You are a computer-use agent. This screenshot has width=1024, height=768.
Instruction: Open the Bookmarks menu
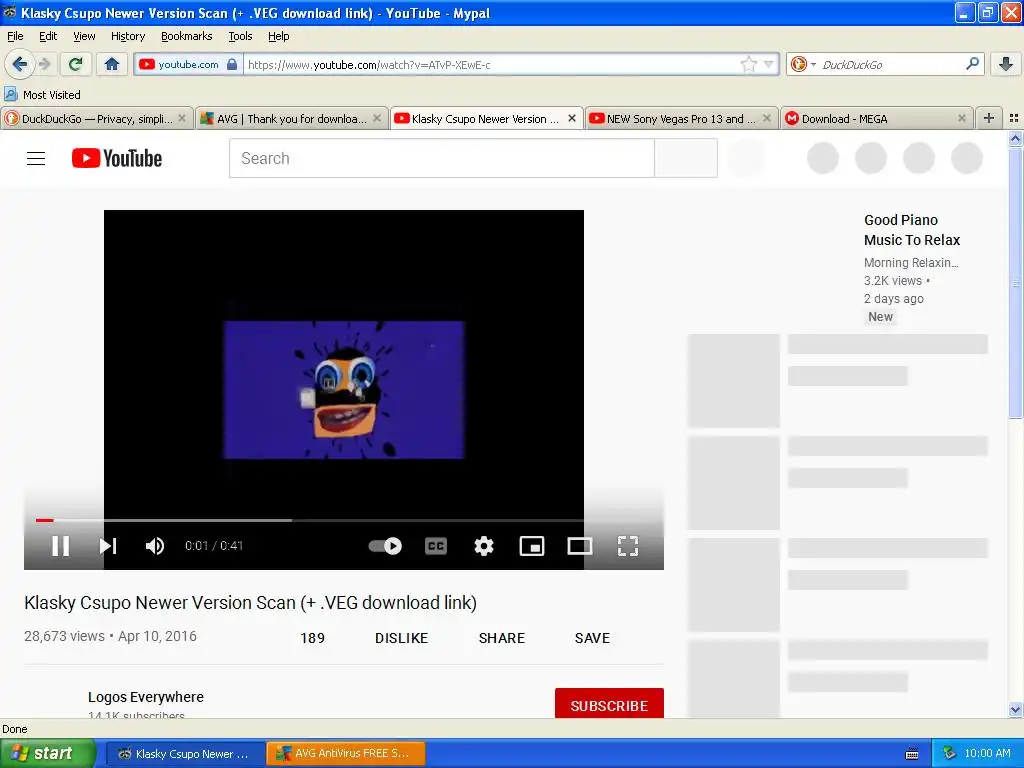[x=186, y=36]
